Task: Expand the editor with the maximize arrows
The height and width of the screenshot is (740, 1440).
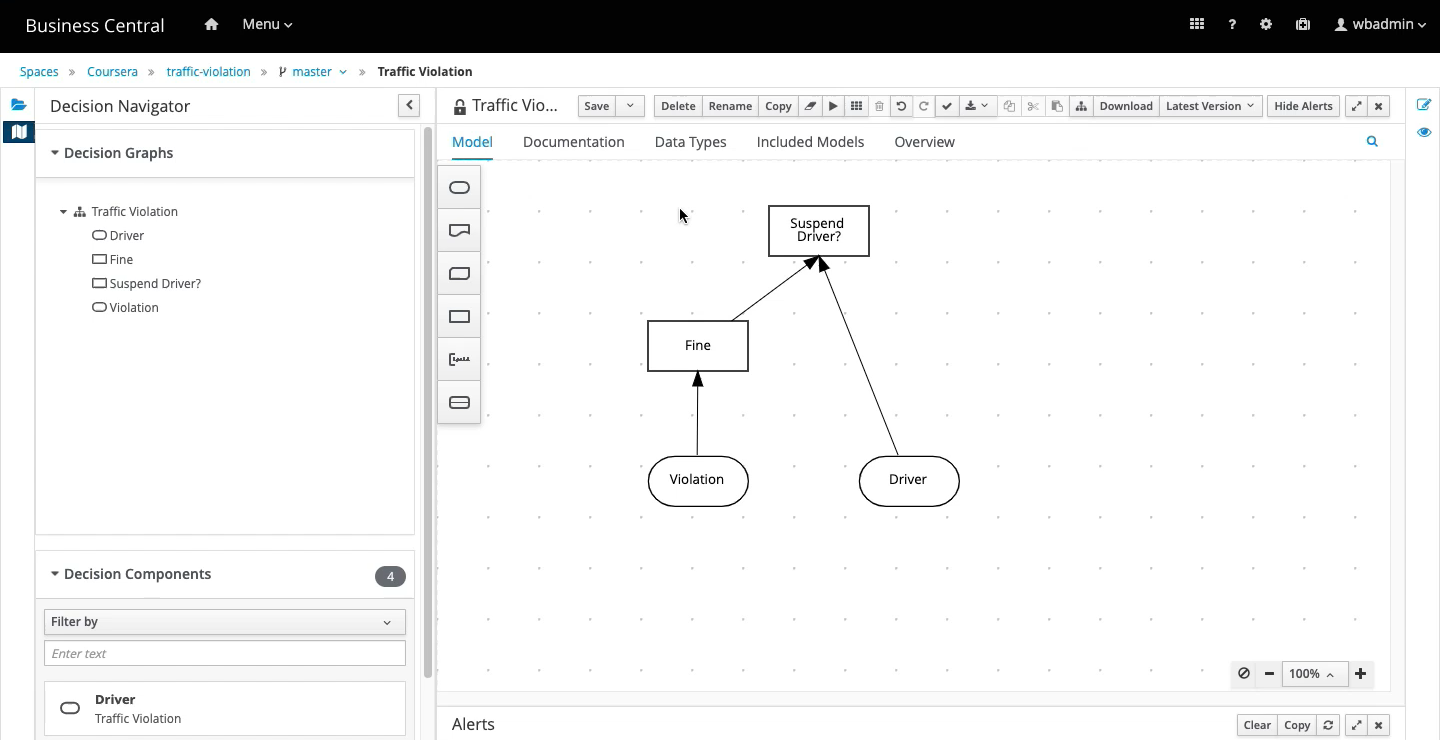Action: point(1356,106)
